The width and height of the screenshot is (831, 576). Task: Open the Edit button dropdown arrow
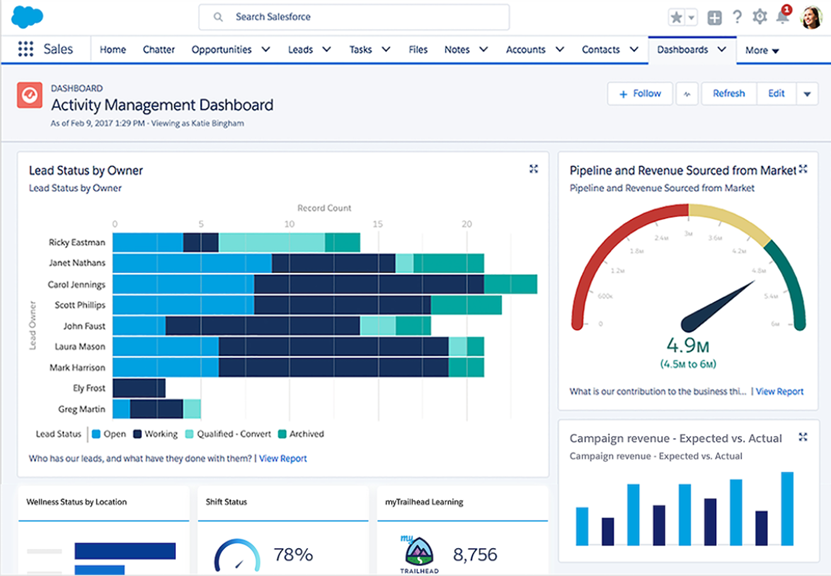click(x=806, y=93)
